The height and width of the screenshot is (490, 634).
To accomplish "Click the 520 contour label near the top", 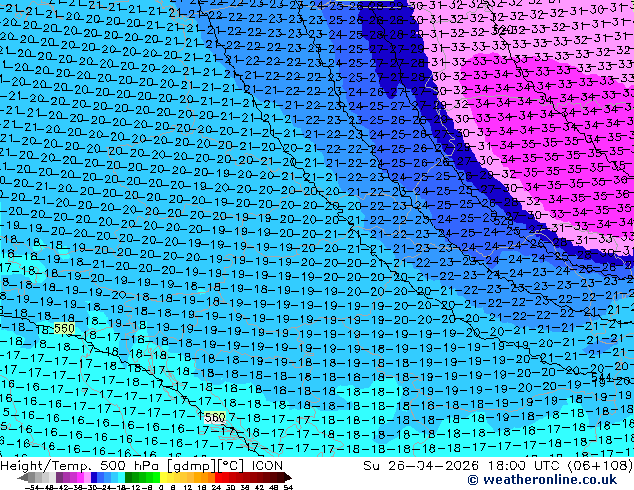I will (x=503, y=30).
